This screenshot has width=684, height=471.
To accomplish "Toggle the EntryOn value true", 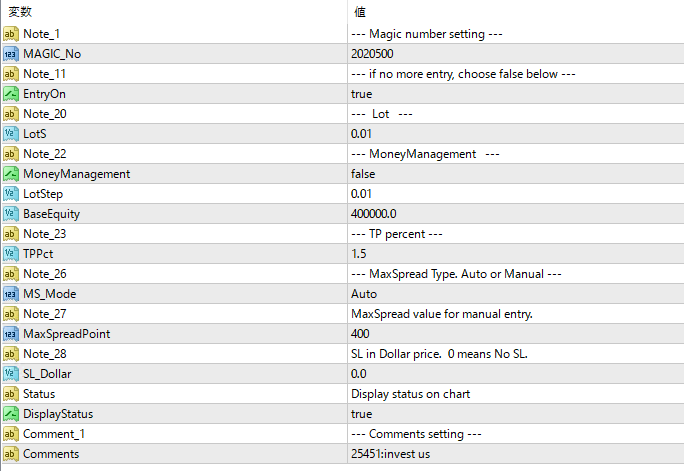I will click(362, 93).
